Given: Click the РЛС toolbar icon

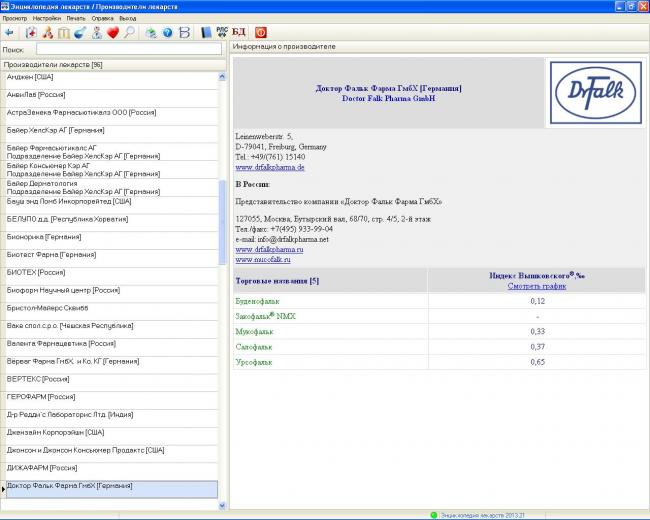Looking at the screenshot, I should point(222,32).
